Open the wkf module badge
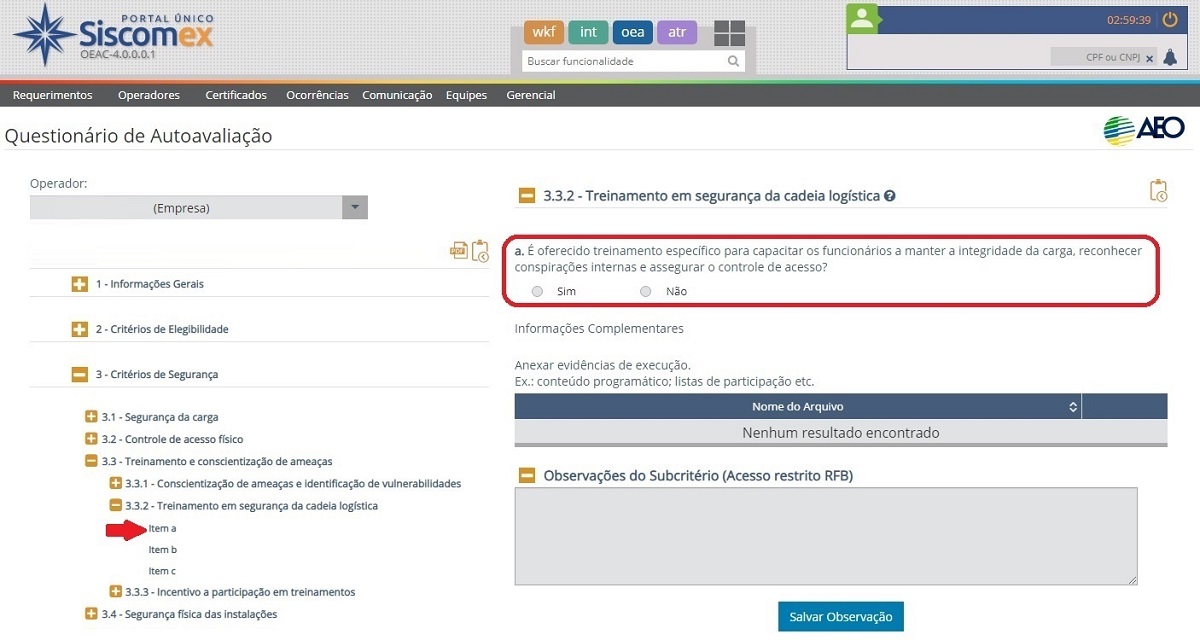The width and height of the screenshot is (1200, 640). tap(543, 32)
